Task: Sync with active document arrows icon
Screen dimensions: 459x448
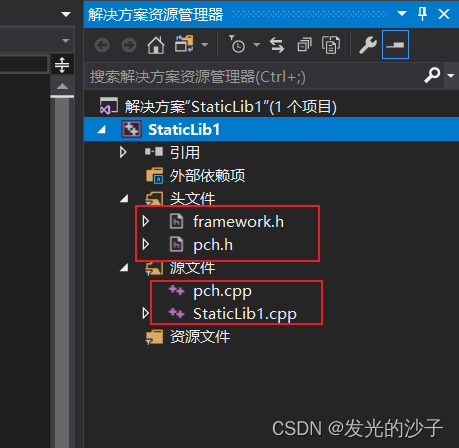Action: pyautogui.click(x=277, y=45)
